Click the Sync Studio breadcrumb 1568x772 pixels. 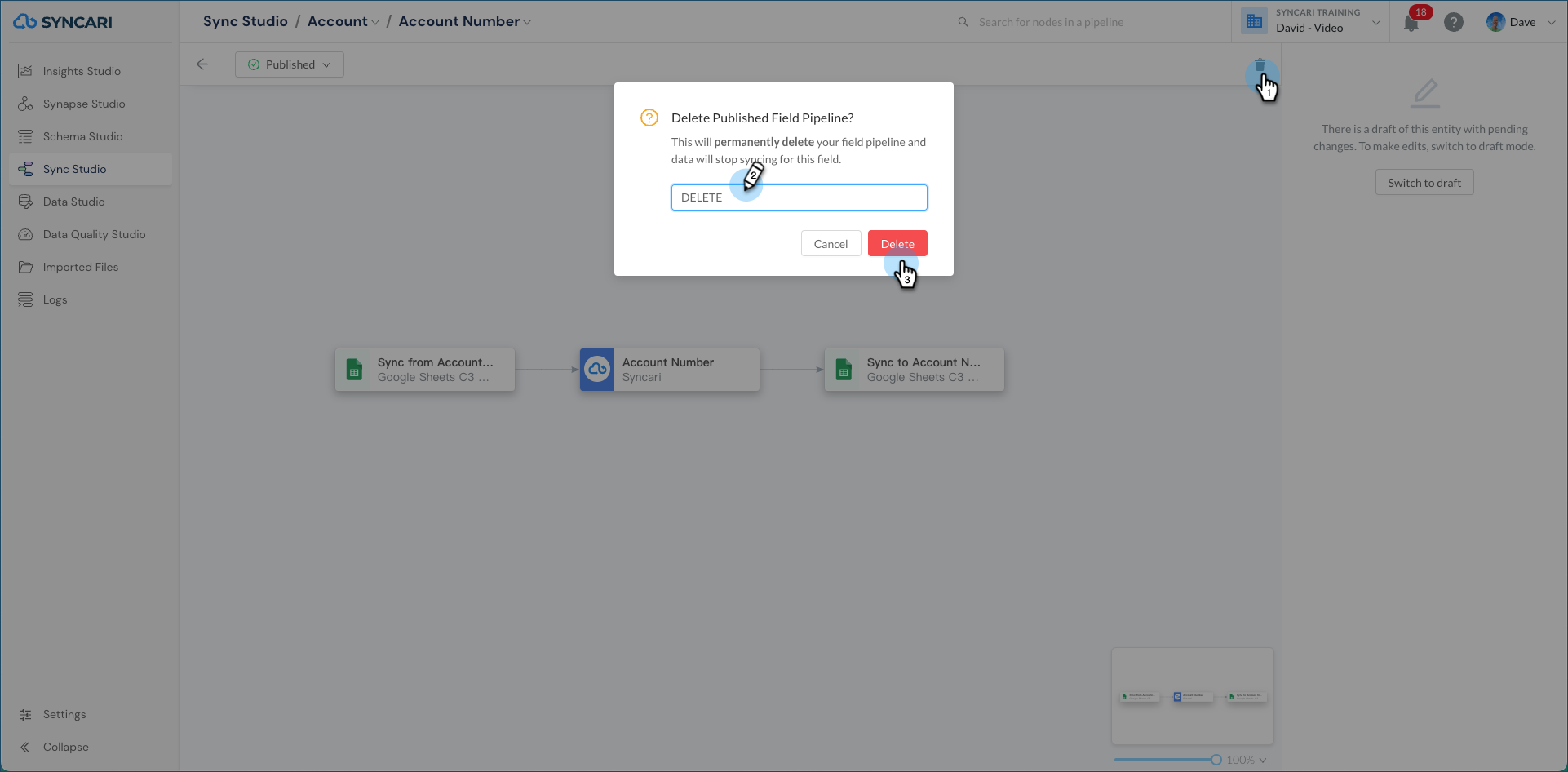(x=246, y=21)
